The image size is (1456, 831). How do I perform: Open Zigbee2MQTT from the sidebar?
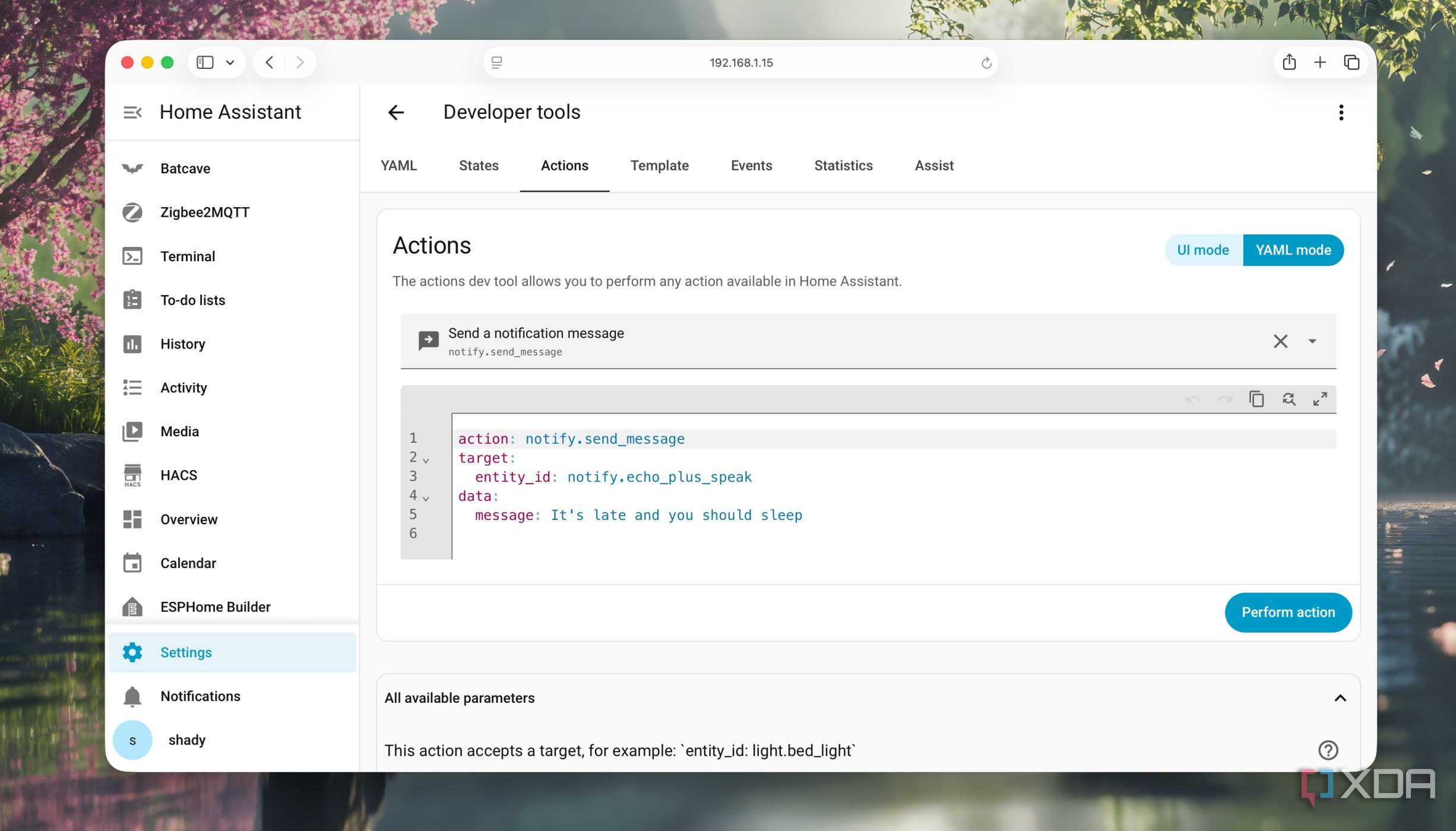(232, 212)
